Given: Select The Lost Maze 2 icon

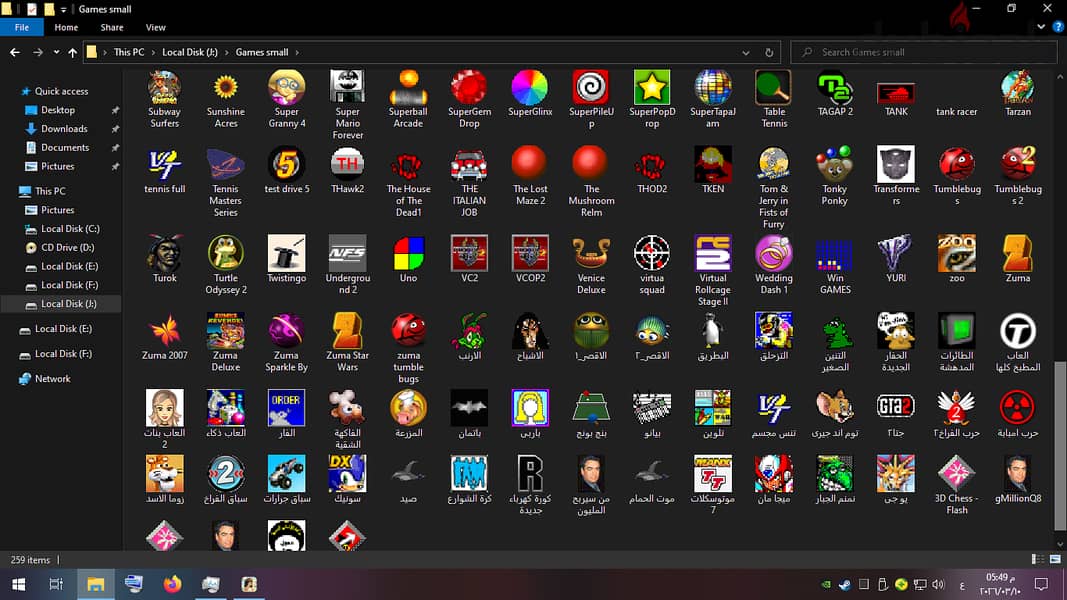Looking at the screenshot, I should tap(529, 164).
